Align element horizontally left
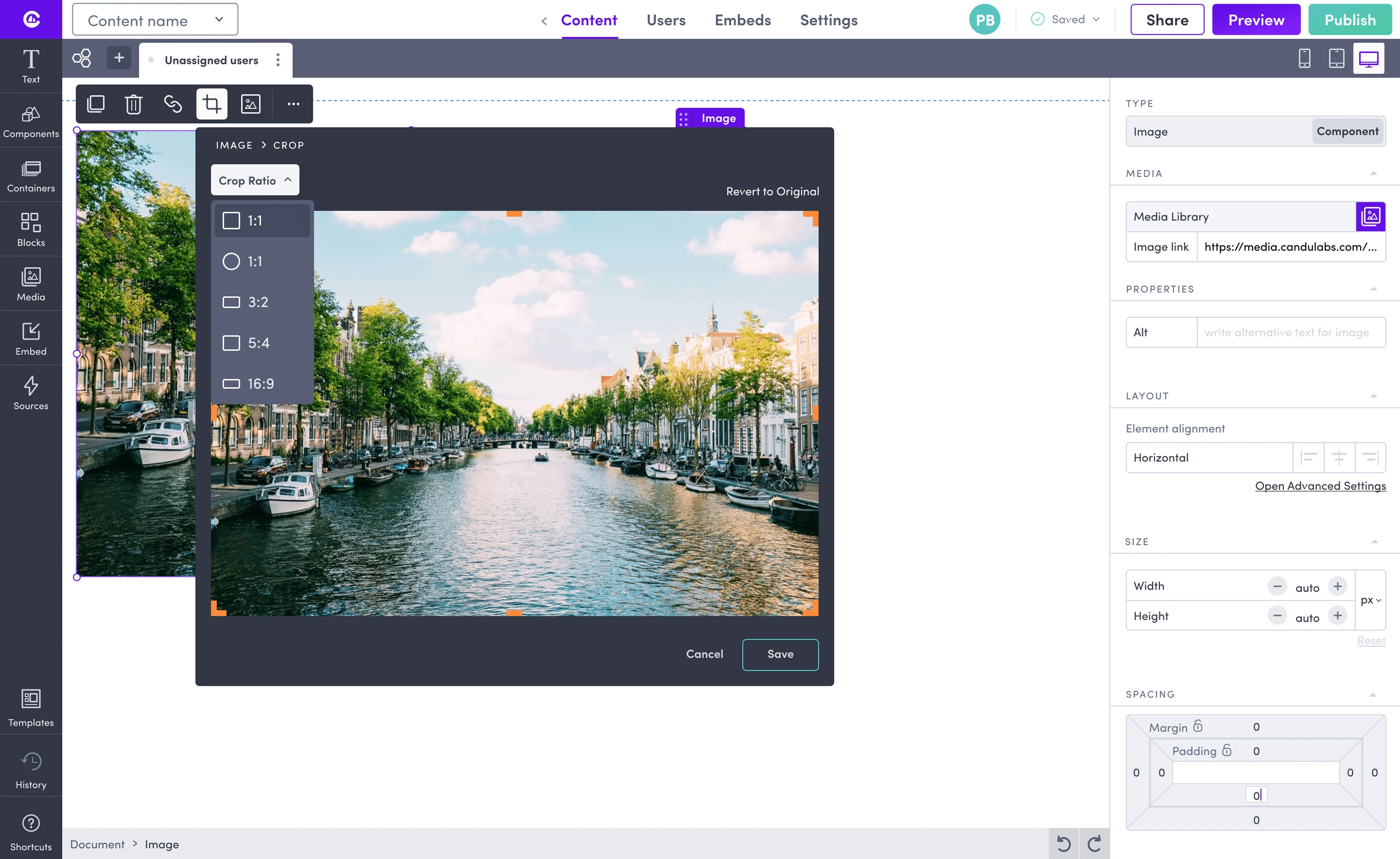This screenshot has height=859, width=1400. (x=1309, y=457)
